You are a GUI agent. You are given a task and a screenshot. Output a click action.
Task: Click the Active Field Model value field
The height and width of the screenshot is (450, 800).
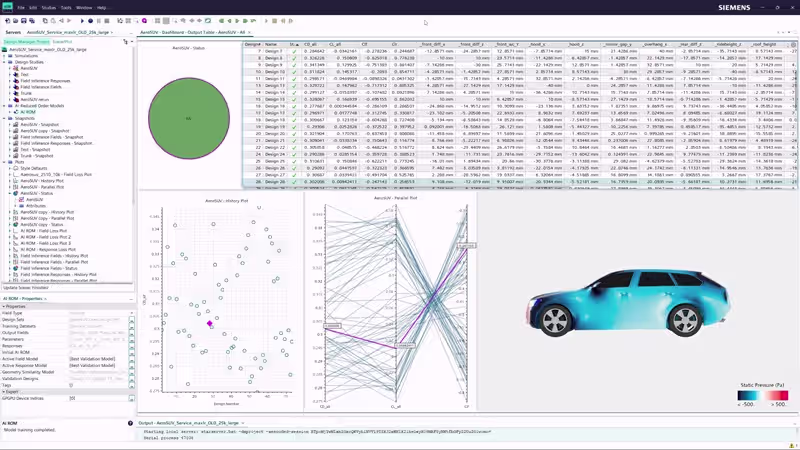99,359
